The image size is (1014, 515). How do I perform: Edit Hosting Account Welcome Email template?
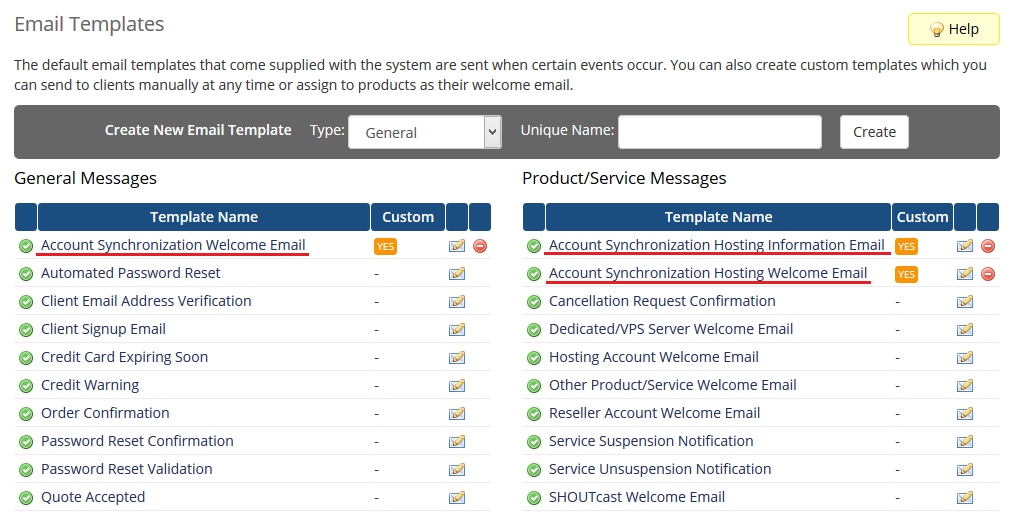[965, 358]
